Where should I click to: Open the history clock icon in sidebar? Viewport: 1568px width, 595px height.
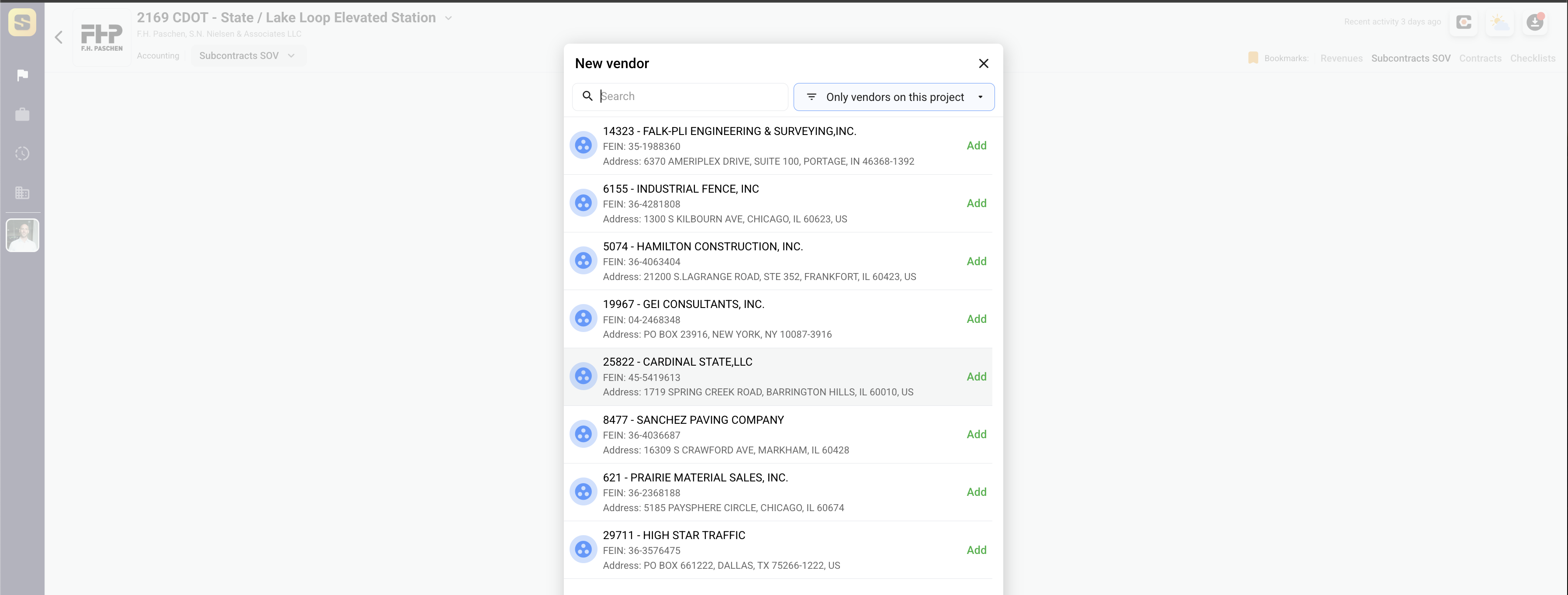click(23, 153)
